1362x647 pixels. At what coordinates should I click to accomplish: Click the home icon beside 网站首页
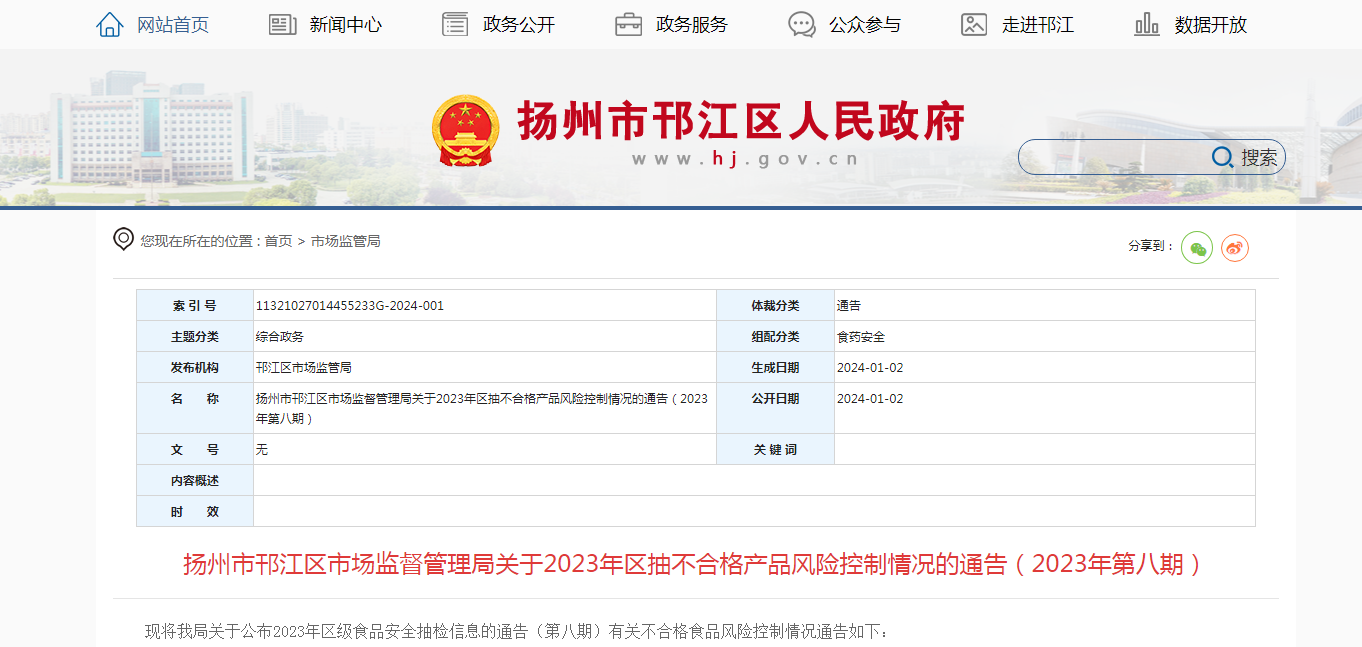[110, 25]
